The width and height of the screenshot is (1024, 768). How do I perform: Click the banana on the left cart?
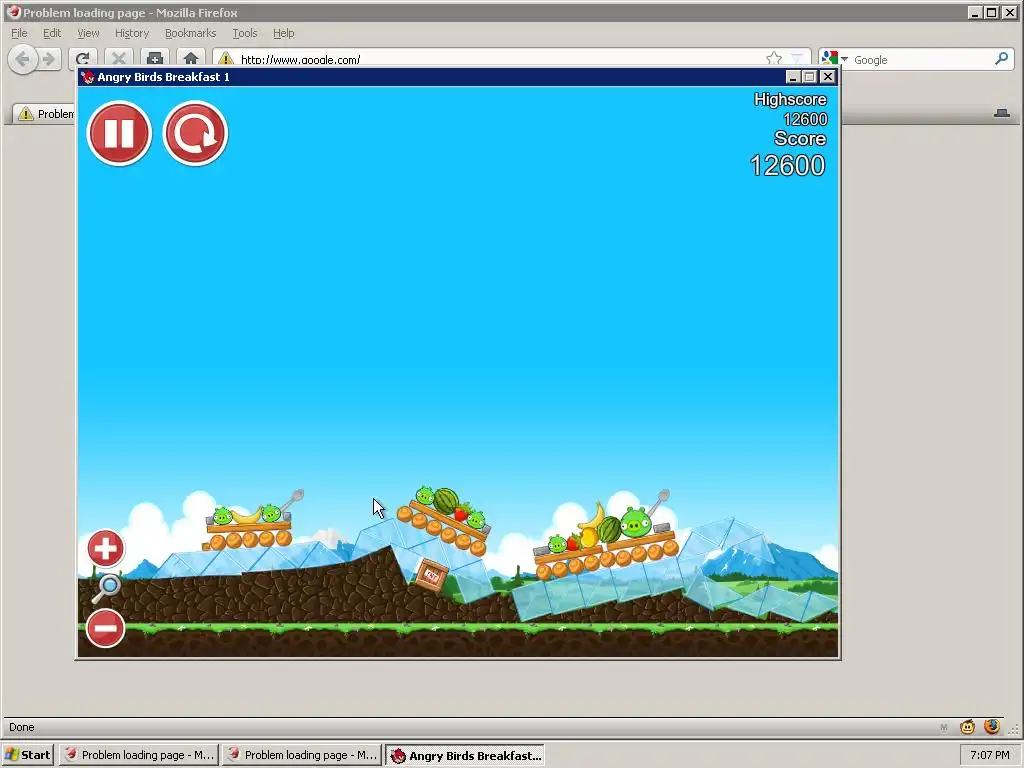pyautogui.click(x=247, y=515)
